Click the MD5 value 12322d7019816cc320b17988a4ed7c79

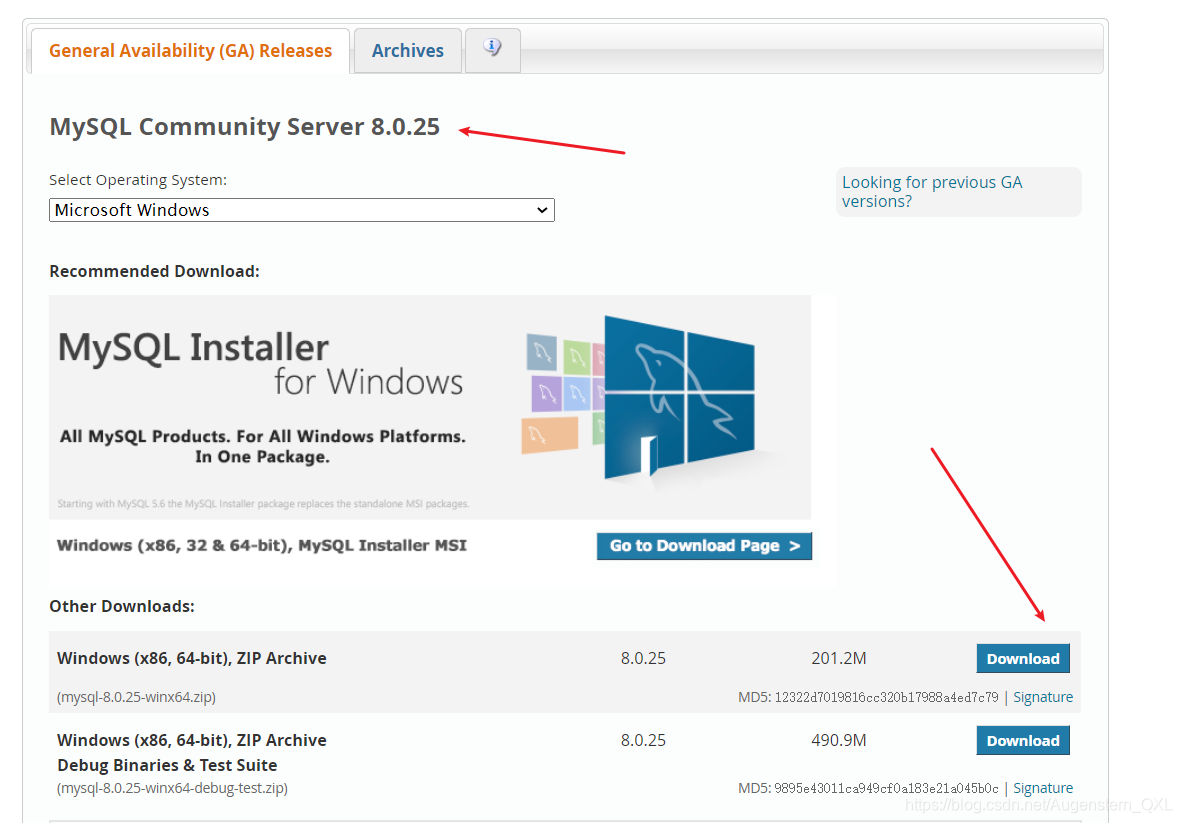tap(886, 697)
